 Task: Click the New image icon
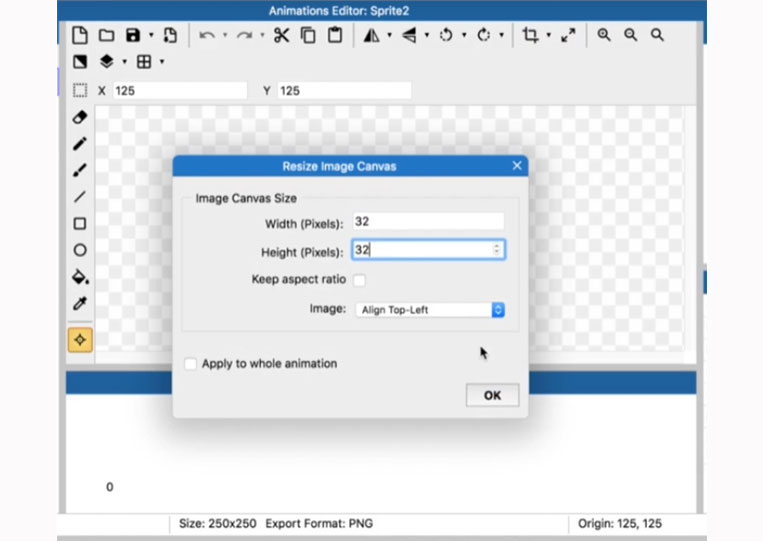pos(80,35)
